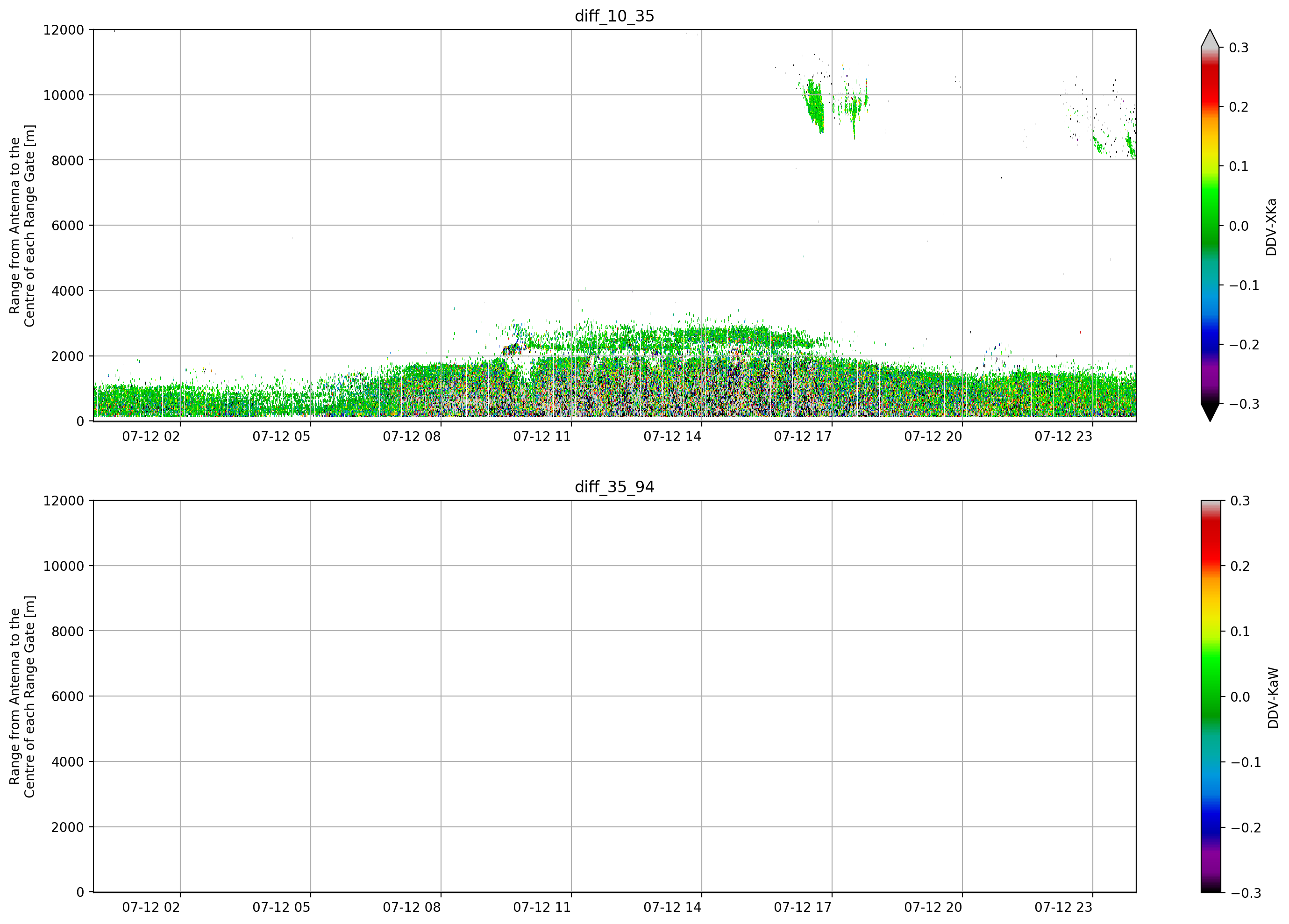The height and width of the screenshot is (924, 1289).
Task: Select the DDV-KaW colorbar label
Action: (x=1273, y=698)
